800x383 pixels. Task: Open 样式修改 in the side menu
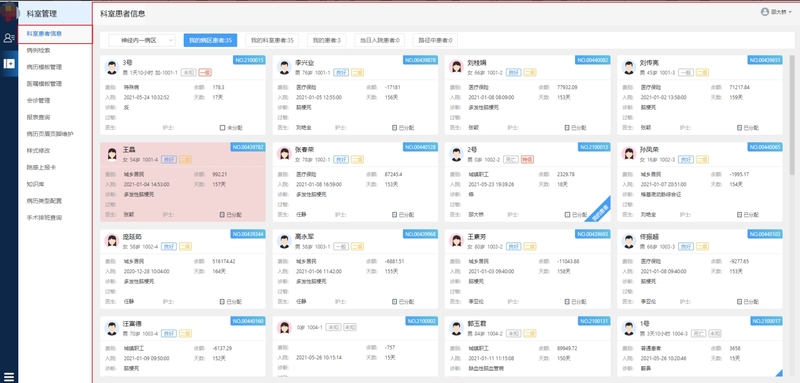[38, 150]
